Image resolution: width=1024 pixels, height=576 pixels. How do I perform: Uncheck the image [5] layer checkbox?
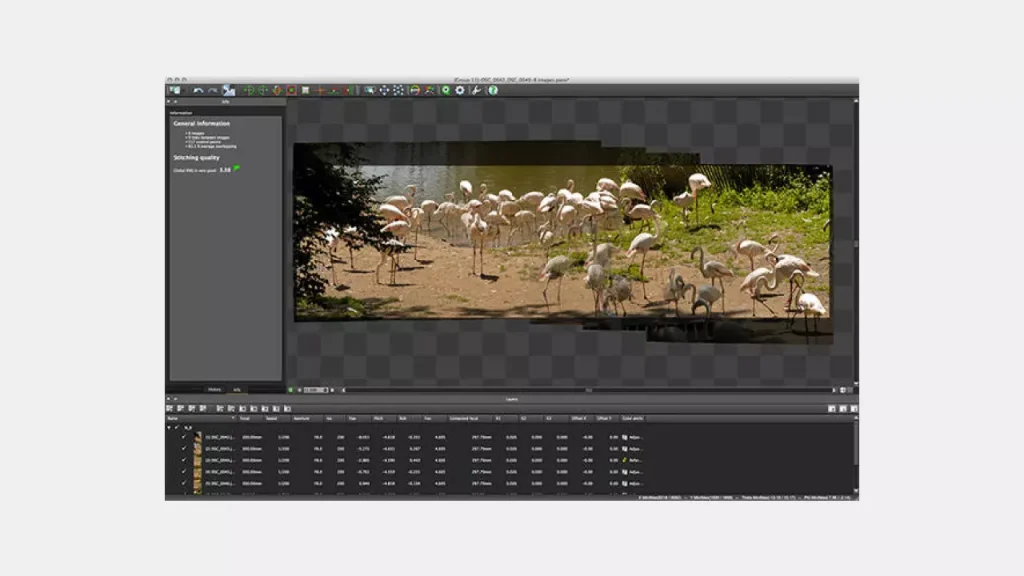(x=184, y=483)
